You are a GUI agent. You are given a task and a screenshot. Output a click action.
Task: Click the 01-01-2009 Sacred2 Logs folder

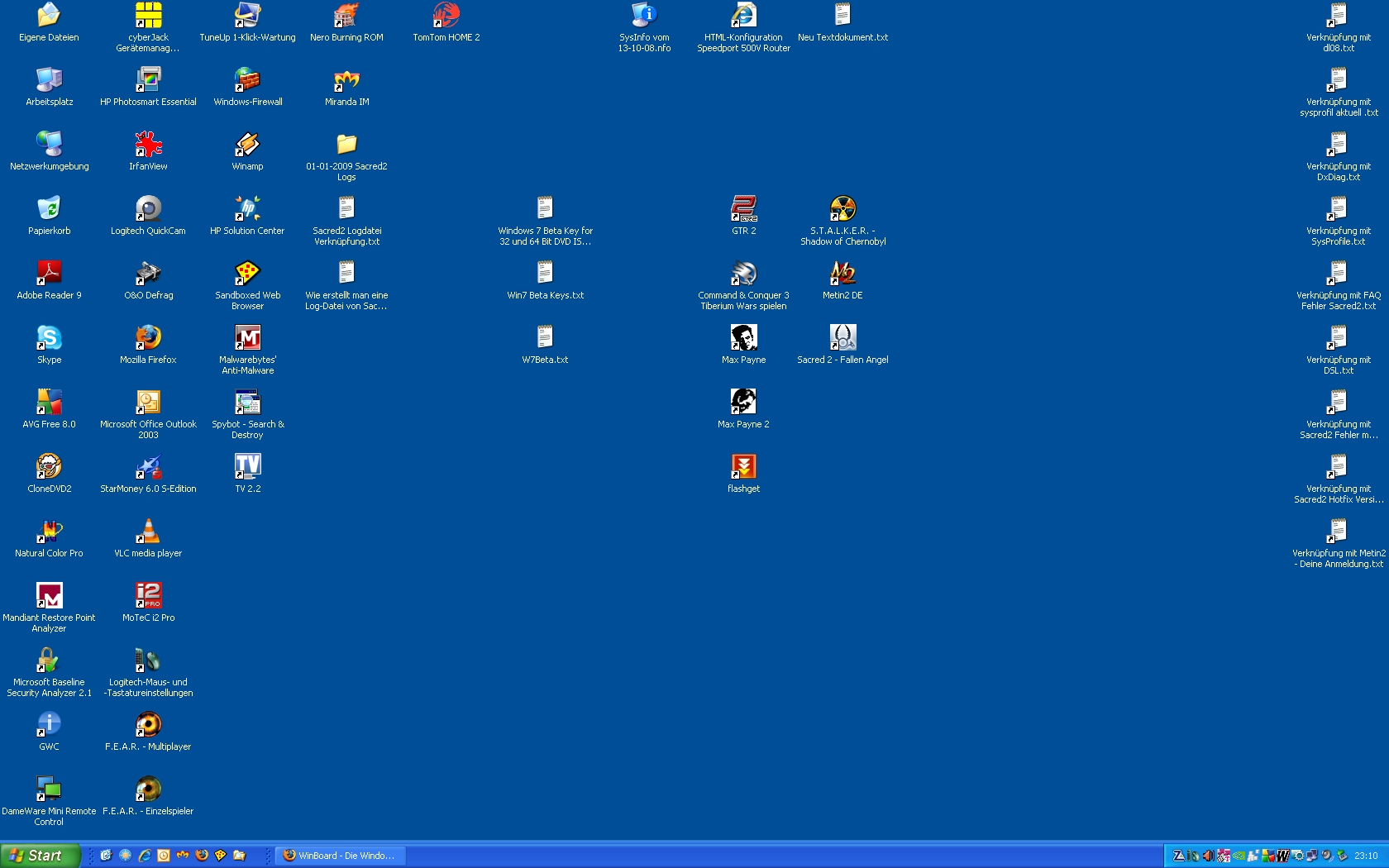[346, 145]
